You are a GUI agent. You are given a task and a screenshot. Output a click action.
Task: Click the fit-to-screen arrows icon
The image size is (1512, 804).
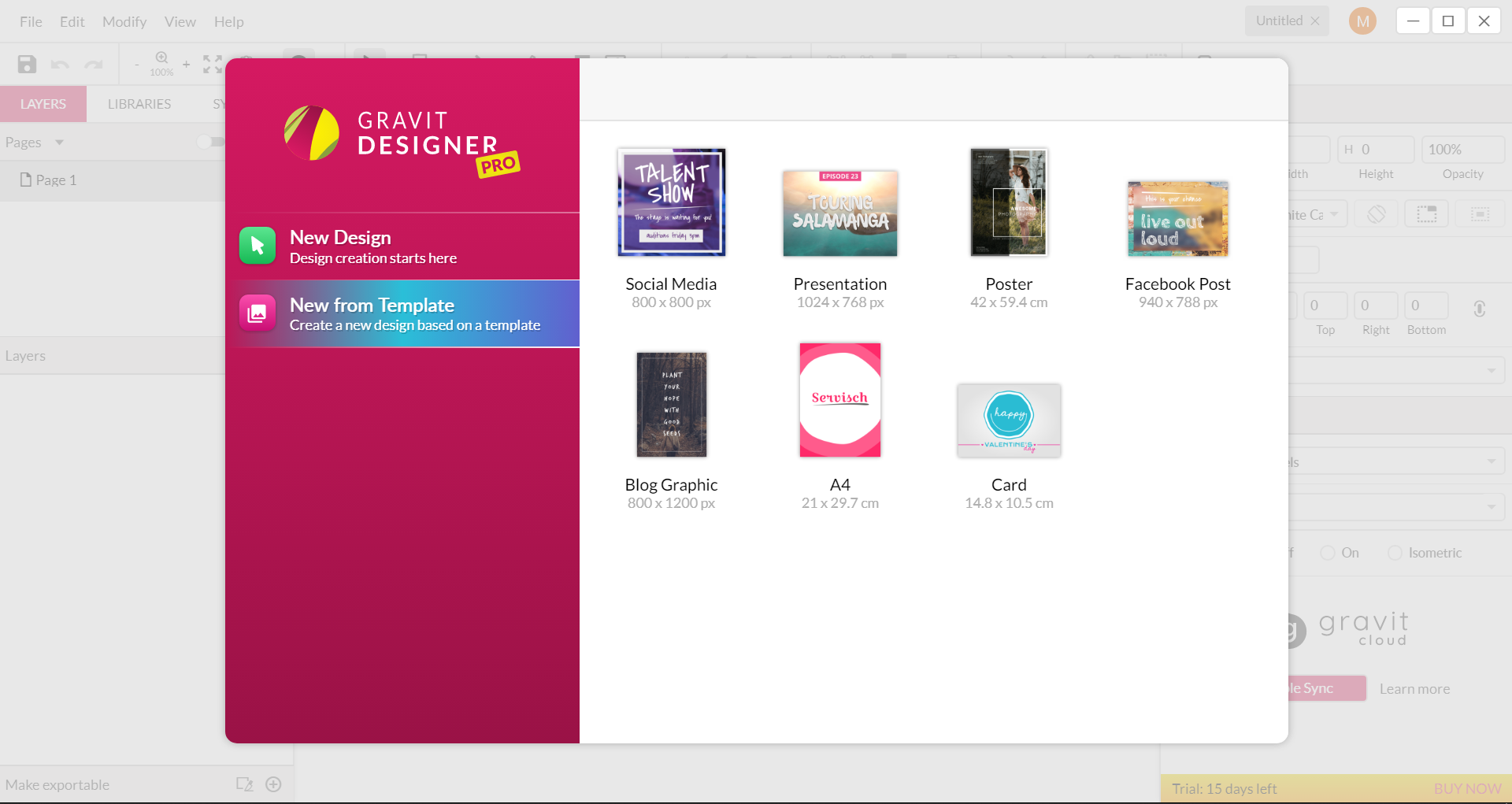(x=212, y=65)
